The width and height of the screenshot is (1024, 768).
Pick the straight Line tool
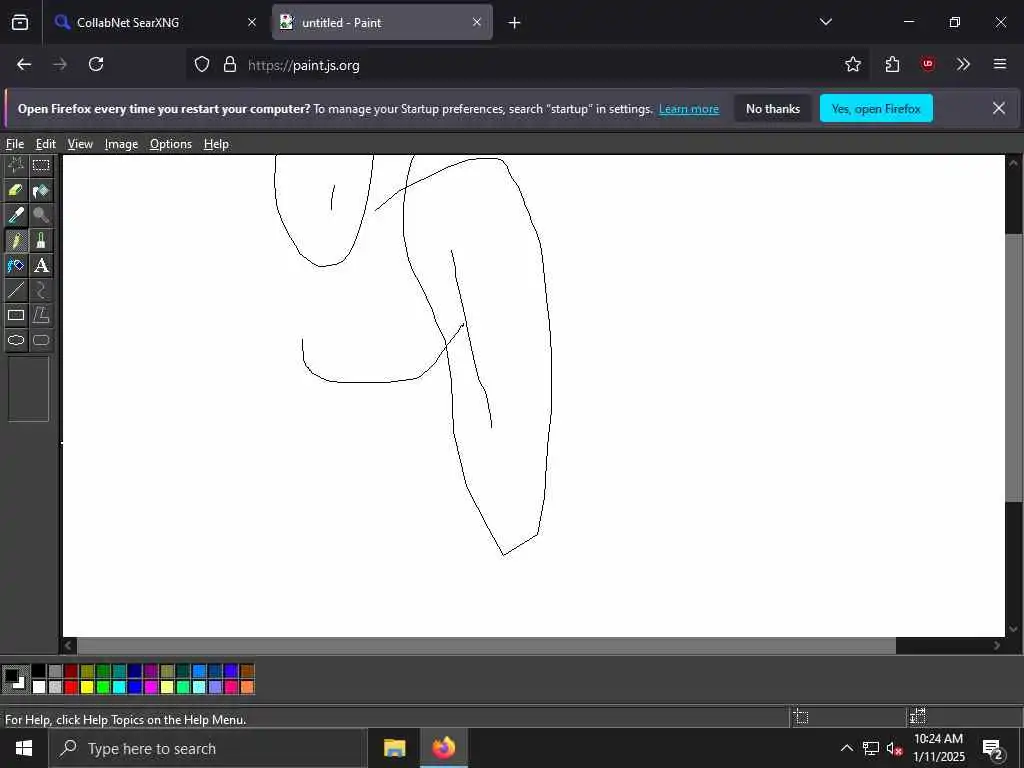click(16, 290)
